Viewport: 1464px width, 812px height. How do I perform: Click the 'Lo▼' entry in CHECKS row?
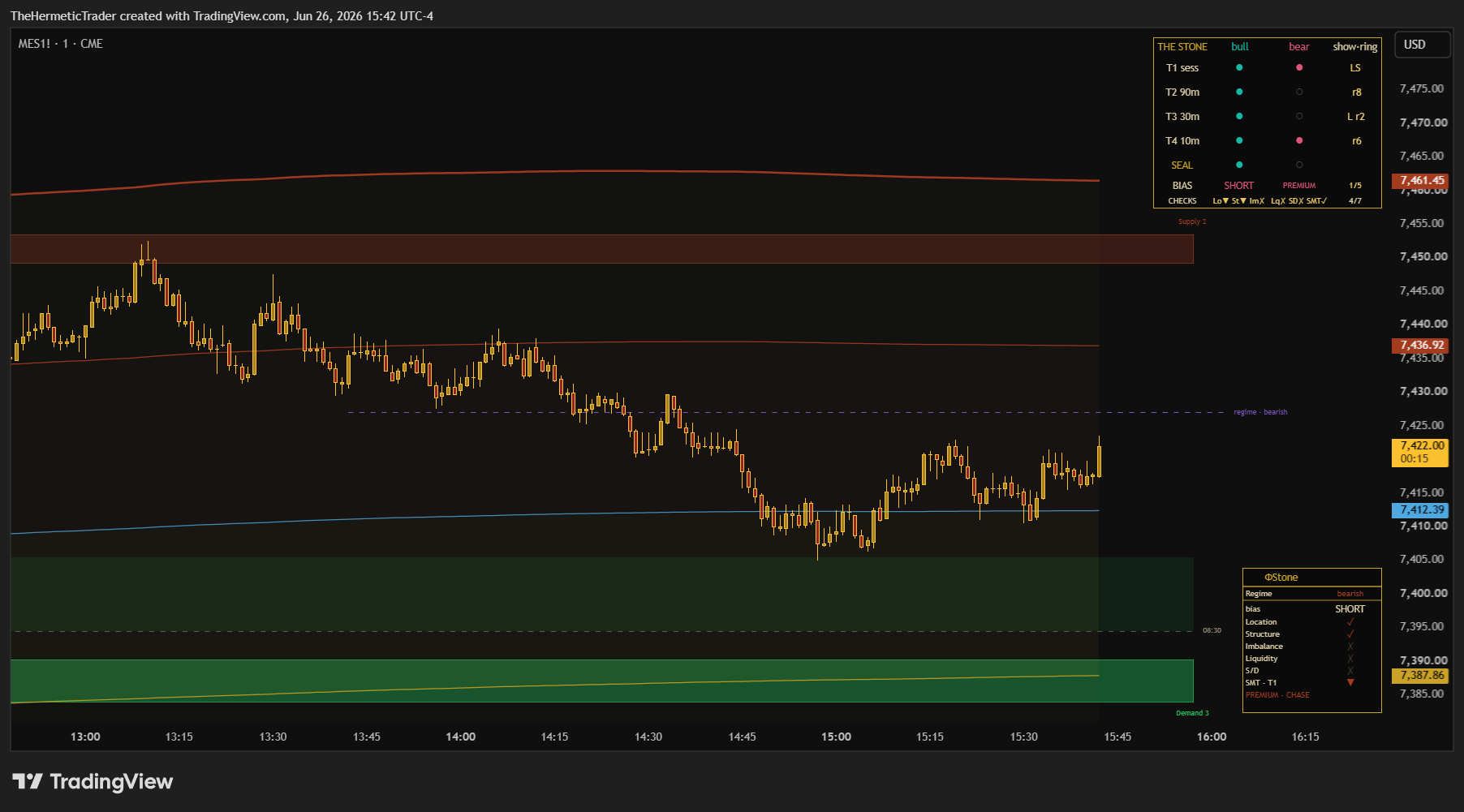click(1221, 201)
